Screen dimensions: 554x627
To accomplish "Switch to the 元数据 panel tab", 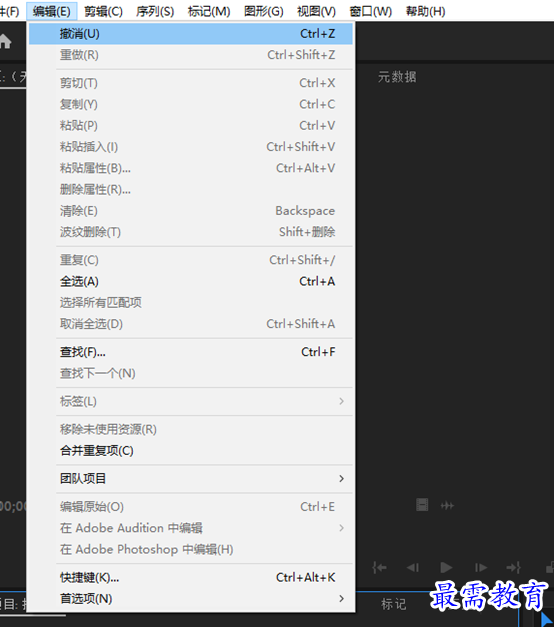I will tap(397, 77).
